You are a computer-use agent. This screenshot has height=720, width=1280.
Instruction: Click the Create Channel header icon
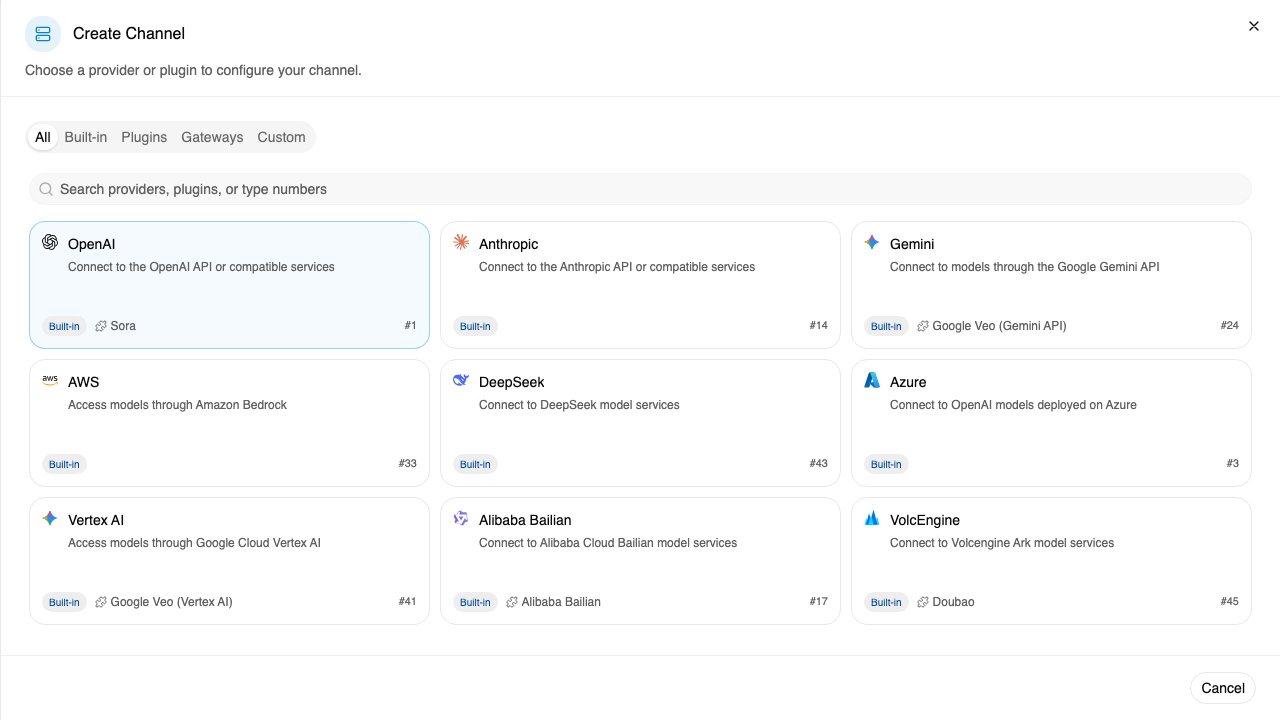click(x=43, y=34)
